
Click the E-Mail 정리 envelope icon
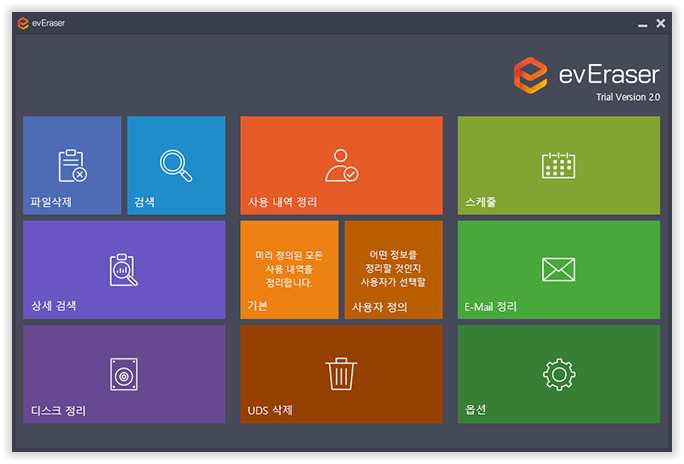point(558,270)
